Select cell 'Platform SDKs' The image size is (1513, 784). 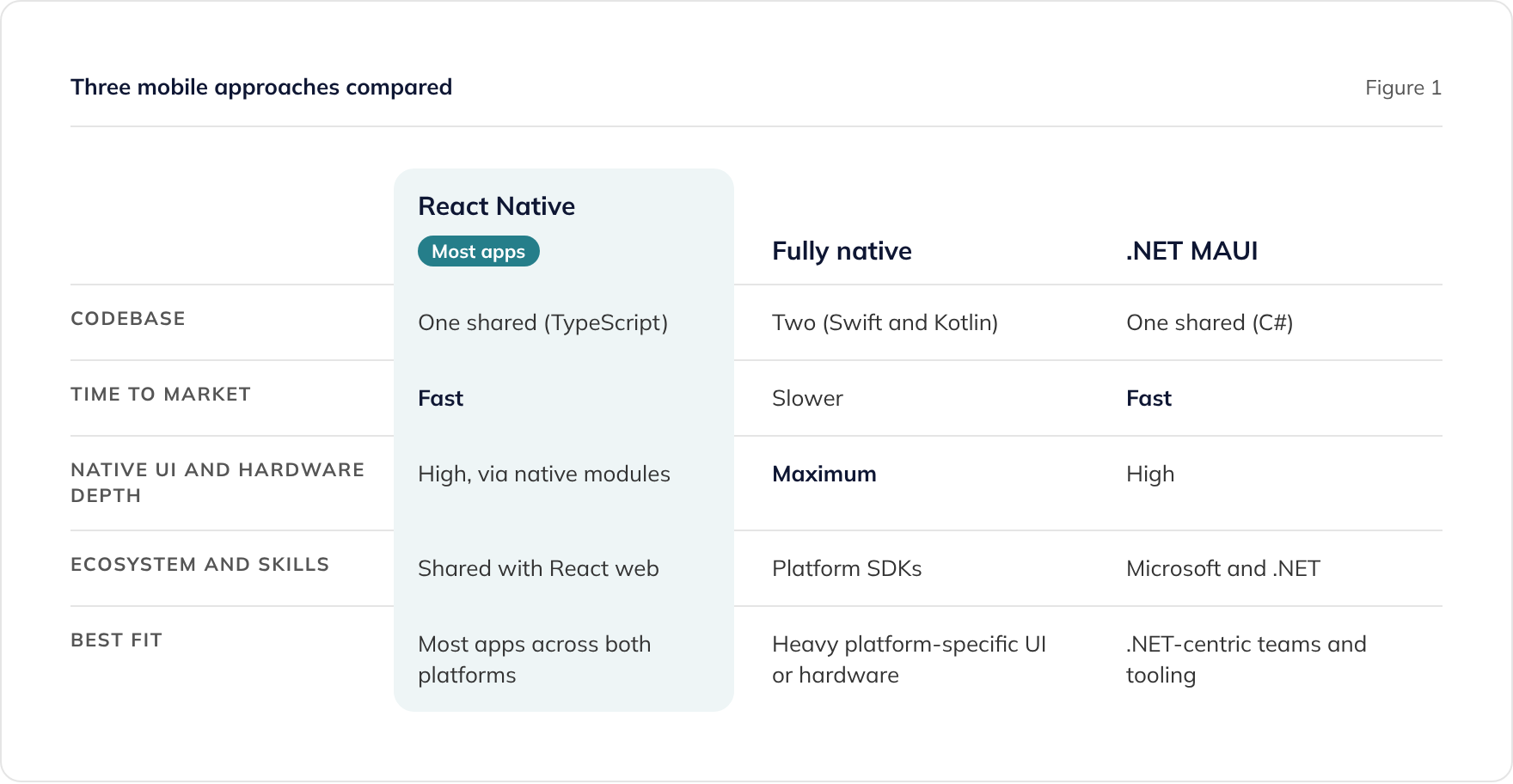point(847,569)
